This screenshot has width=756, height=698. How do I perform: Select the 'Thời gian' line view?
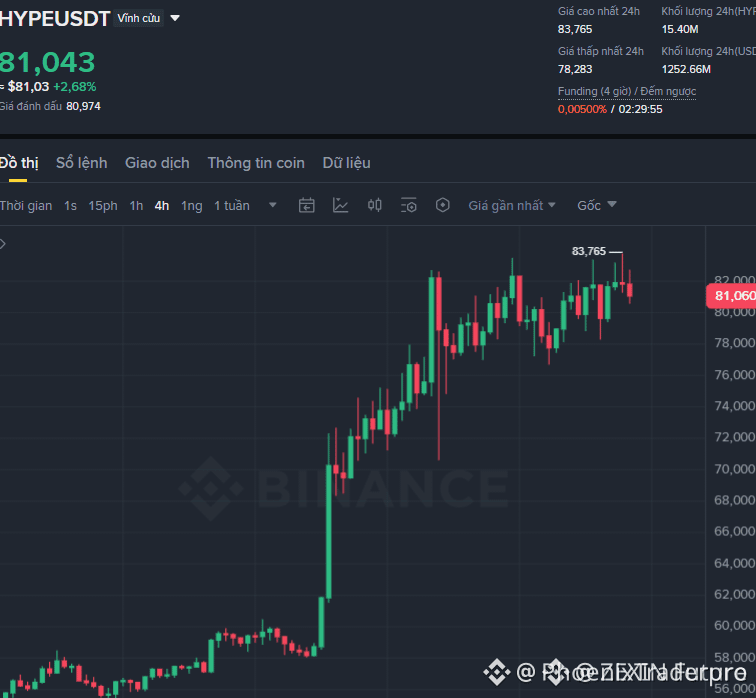[x=26, y=206]
